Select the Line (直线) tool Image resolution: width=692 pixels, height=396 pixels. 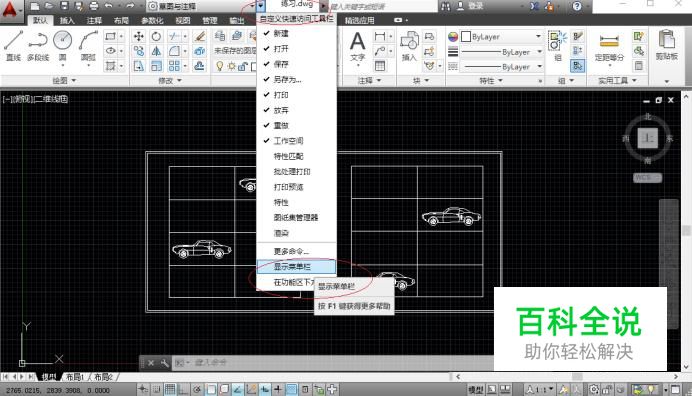pyautogui.click(x=14, y=45)
